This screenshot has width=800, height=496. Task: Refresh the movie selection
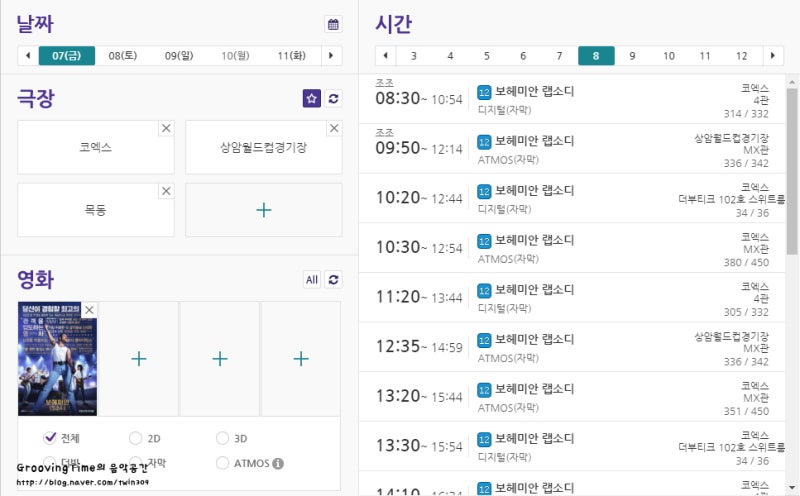(334, 280)
